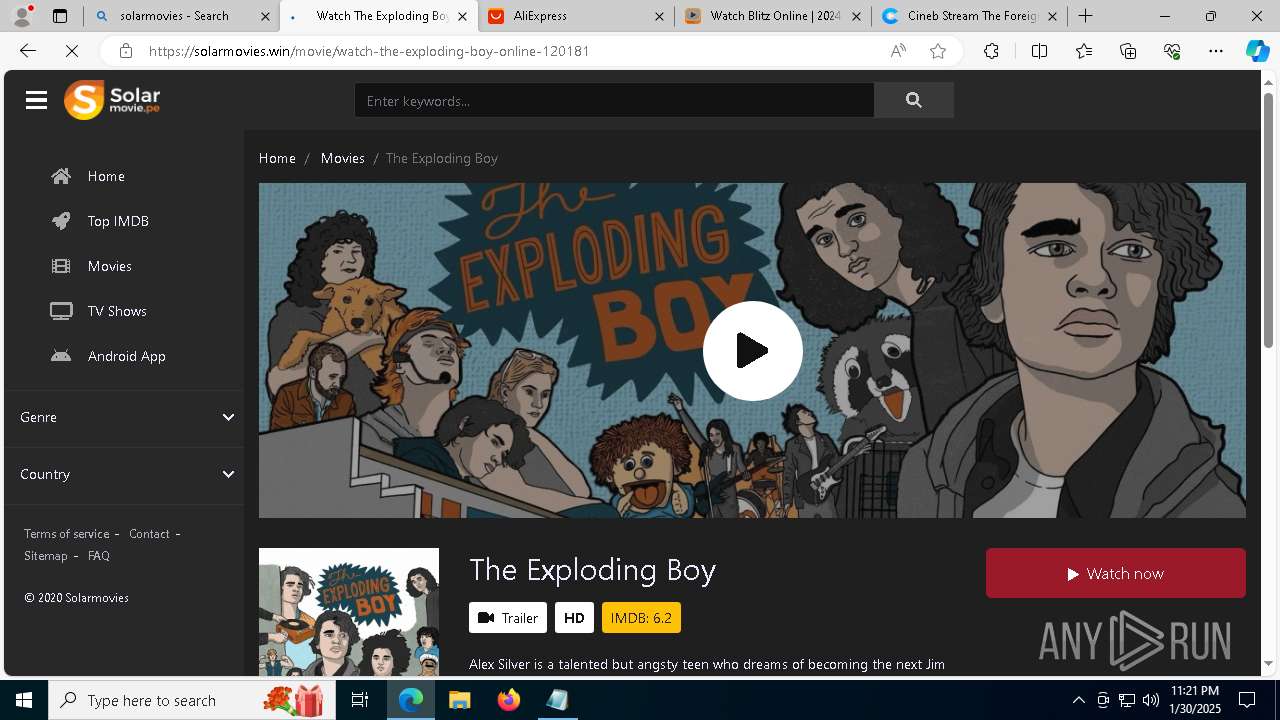Viewport: 1280px width, 720px height.
Task: Open Split screen icon
Action: tap(1039, 51)
